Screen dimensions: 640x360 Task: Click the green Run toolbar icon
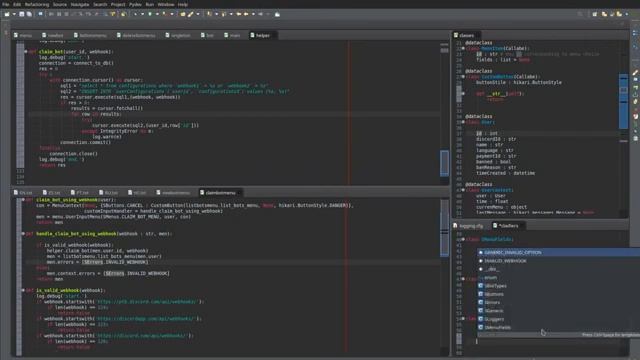click(x=150, y=14)
